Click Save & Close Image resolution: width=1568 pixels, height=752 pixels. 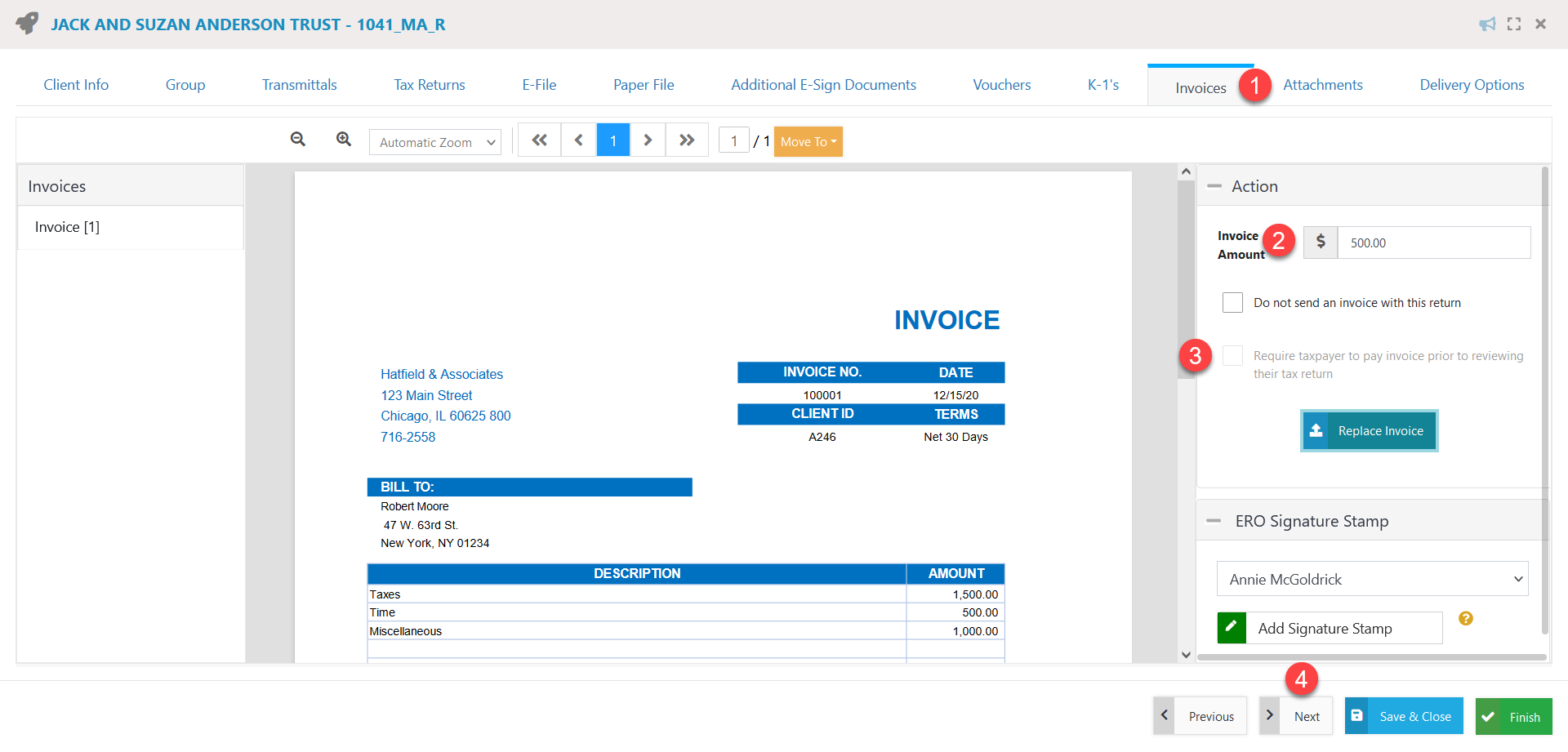point(1403,716)
